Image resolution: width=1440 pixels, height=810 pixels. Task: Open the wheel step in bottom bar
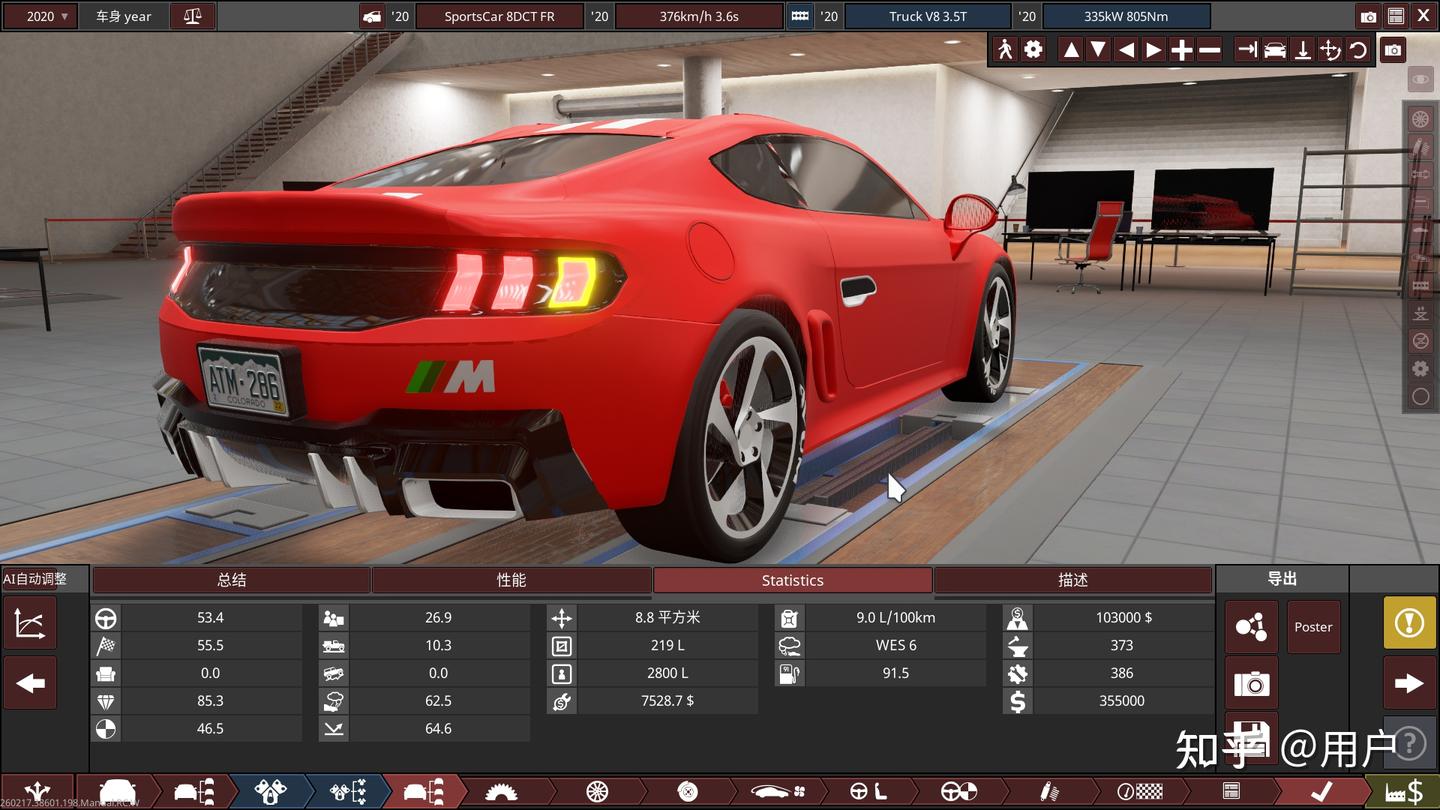point(597,791)
